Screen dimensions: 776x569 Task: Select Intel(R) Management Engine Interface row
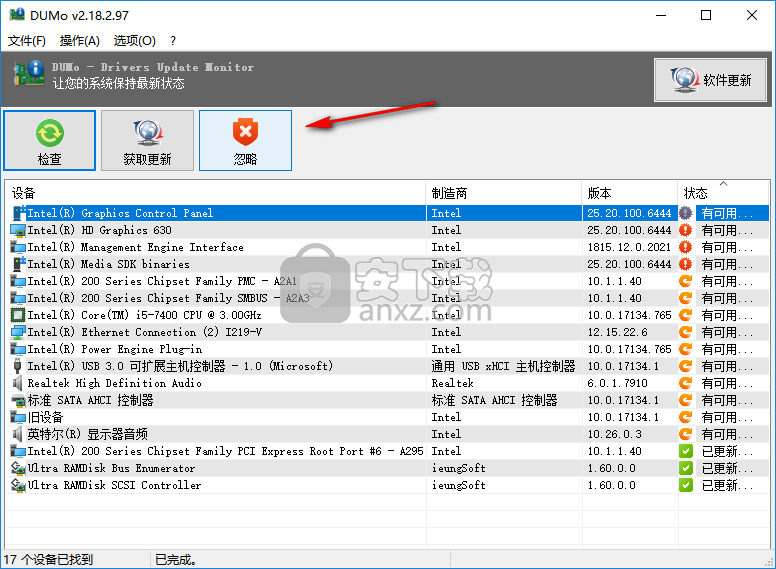388,247
